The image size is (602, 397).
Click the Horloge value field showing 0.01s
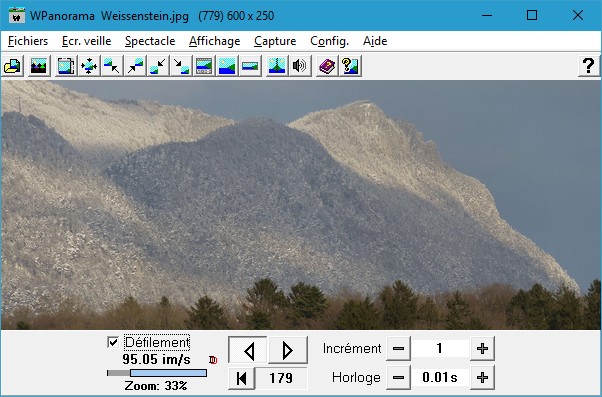point(440,377)
